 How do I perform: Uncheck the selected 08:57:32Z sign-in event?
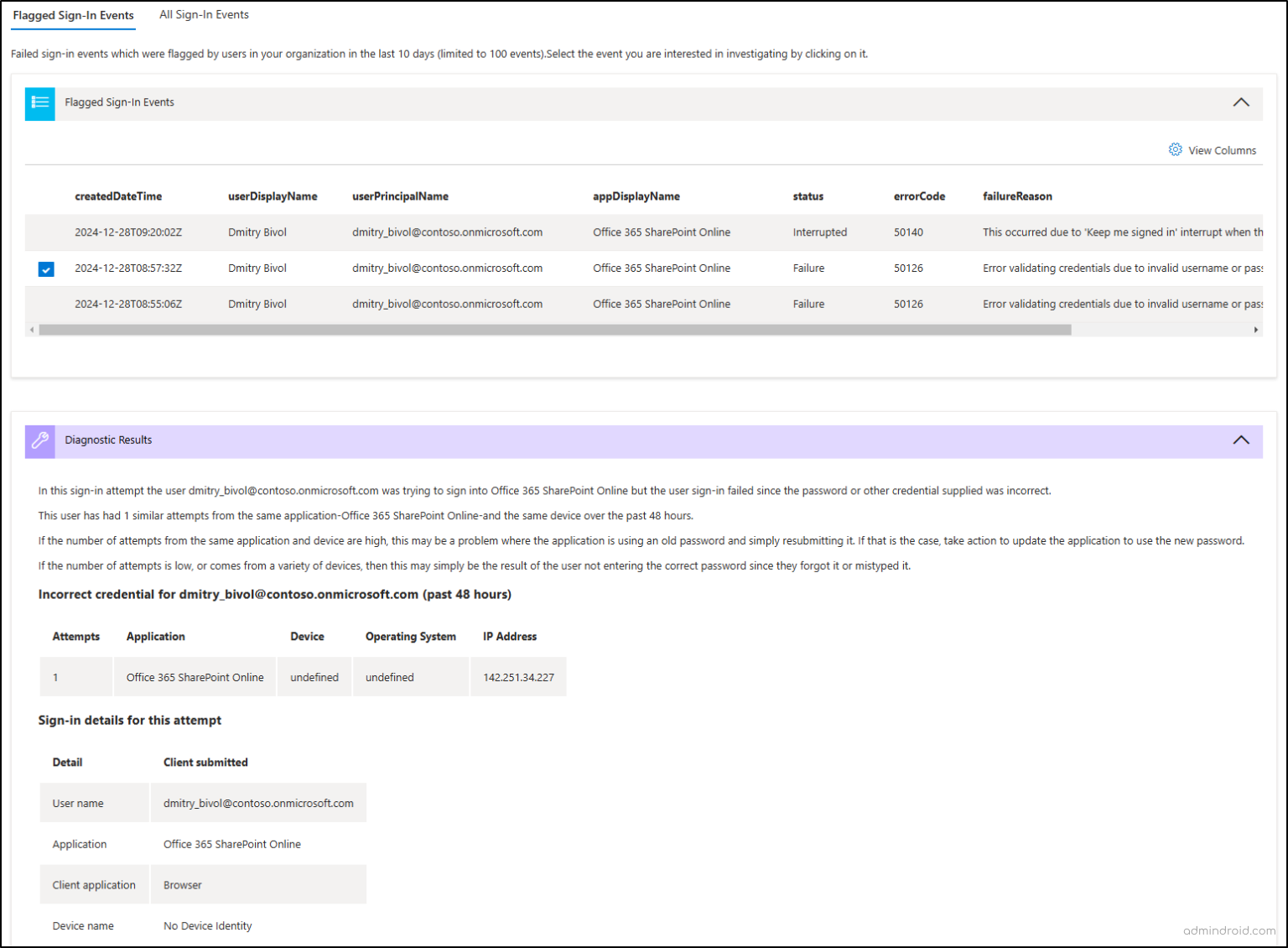[46, 268]
